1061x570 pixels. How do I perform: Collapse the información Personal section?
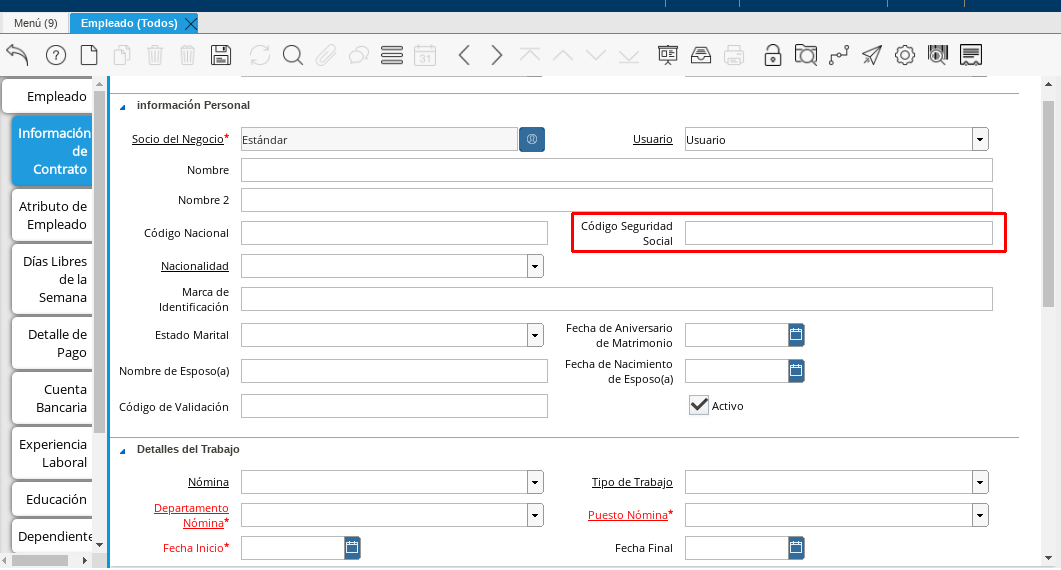pos(123,106)
